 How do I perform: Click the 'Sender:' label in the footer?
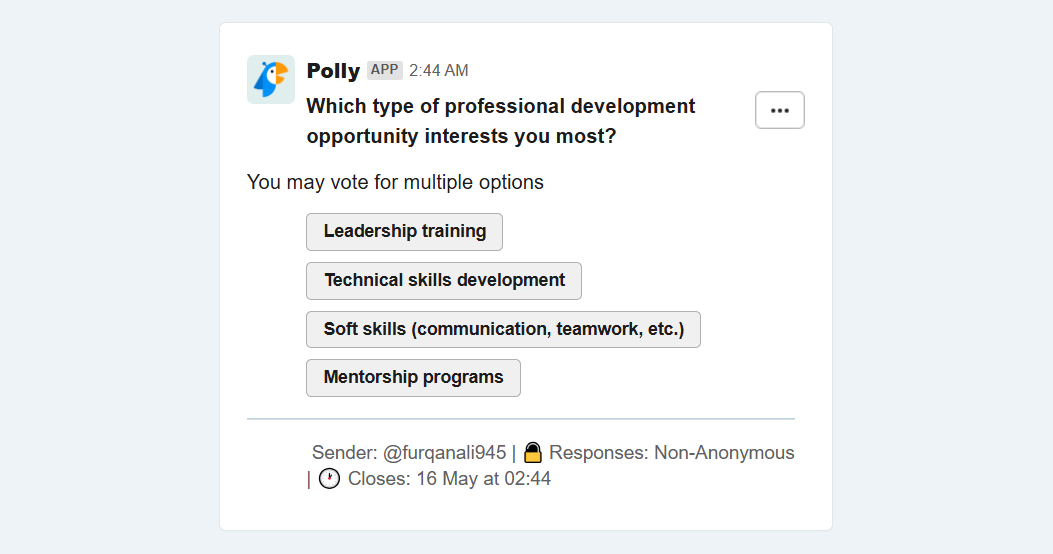coord(345,453)
